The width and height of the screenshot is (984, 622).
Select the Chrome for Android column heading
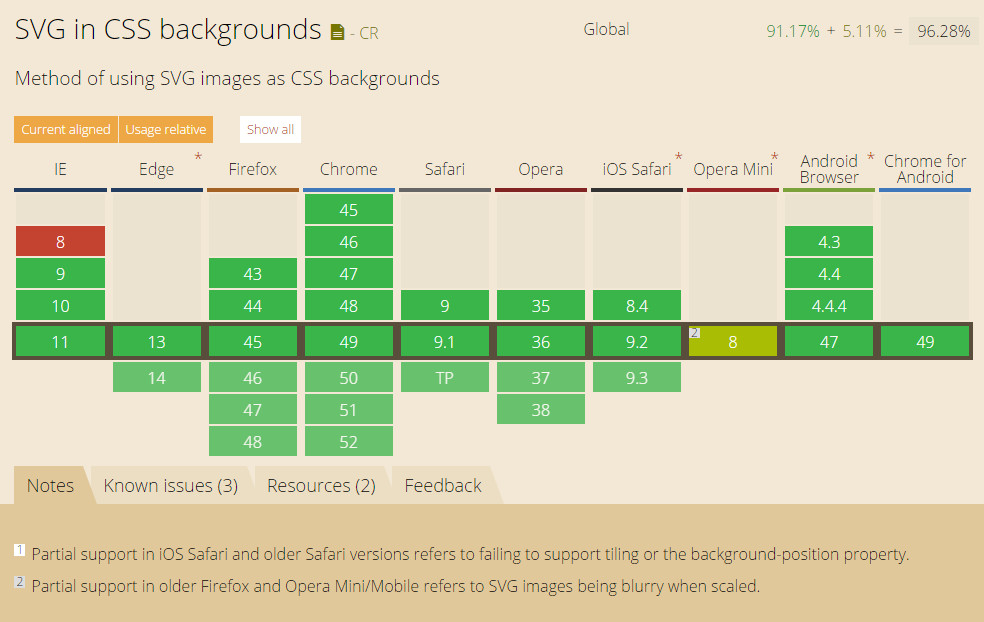(925, 169)
